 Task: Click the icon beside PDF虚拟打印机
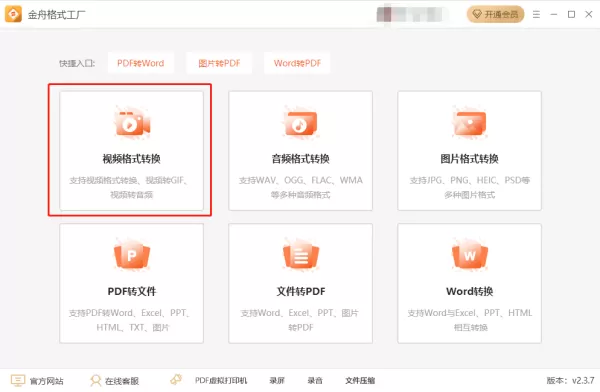176,379
